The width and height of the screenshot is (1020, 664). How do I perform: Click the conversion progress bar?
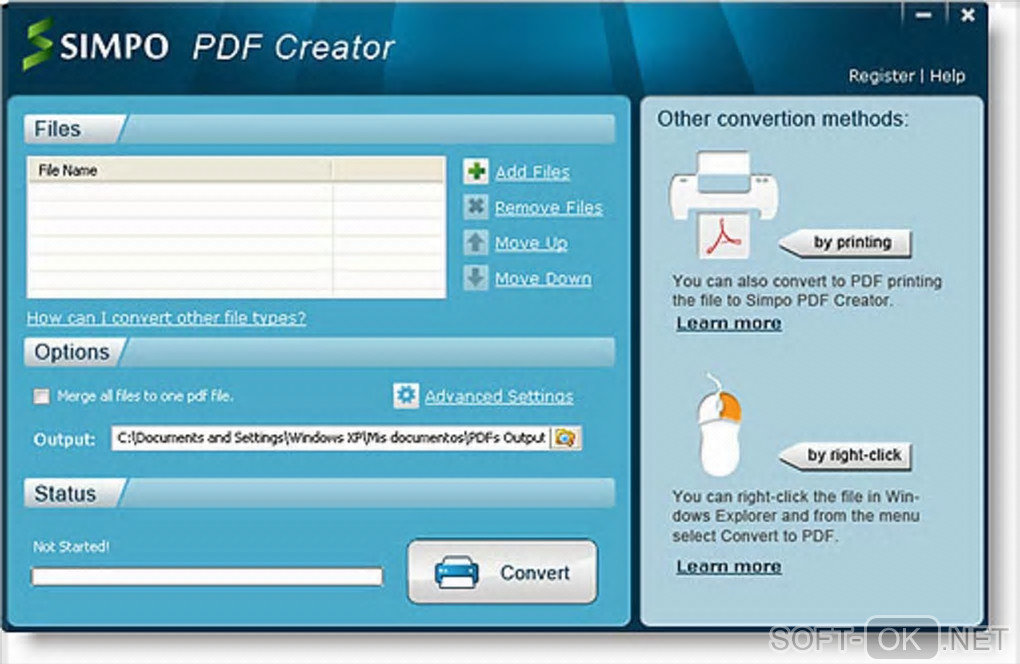(x=207, y=576)
